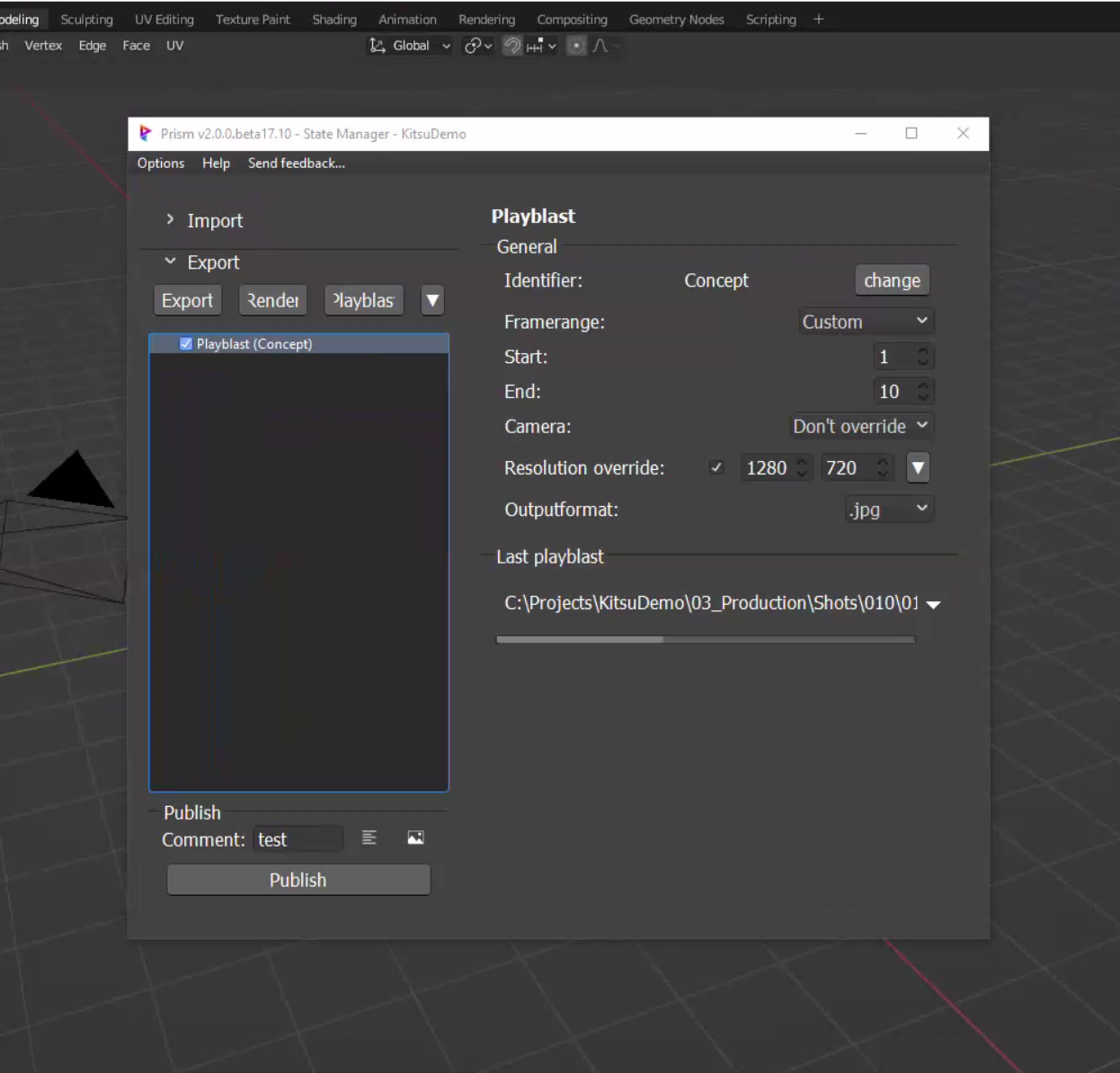Open the Face menu in Blender
This screenshot has width=1120, height=1073.
click(x=137, y=46)
